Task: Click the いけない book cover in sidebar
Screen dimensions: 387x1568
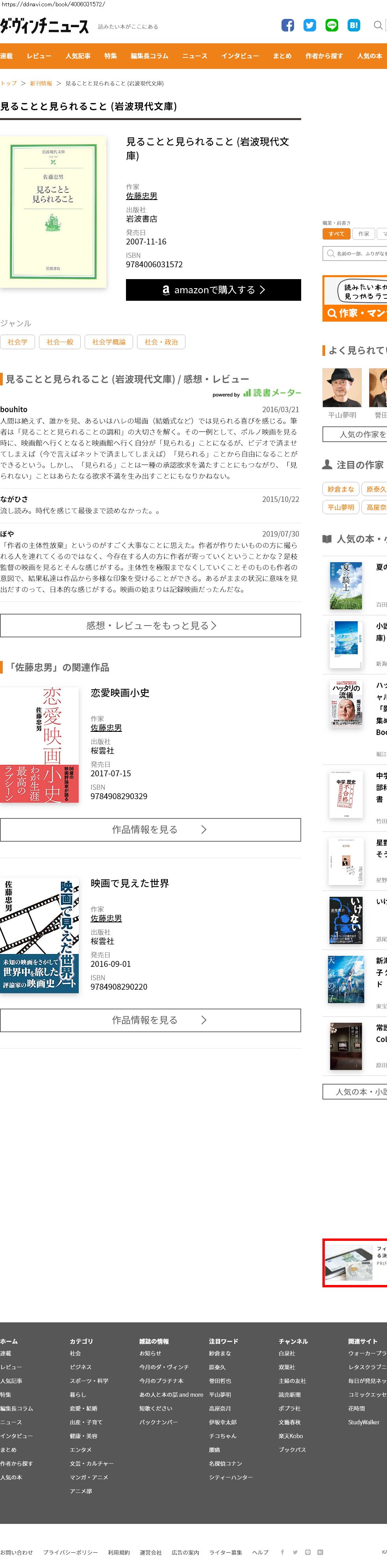Action: point(346,920)
